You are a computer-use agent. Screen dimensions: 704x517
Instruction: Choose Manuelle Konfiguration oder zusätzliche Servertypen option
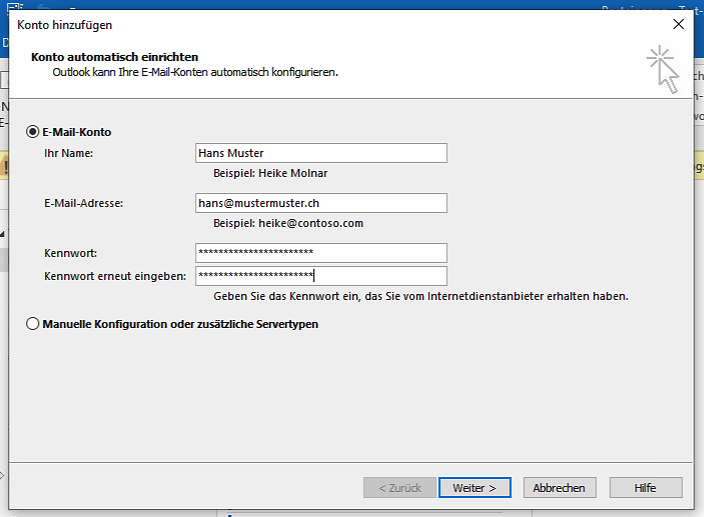[33, 324]
